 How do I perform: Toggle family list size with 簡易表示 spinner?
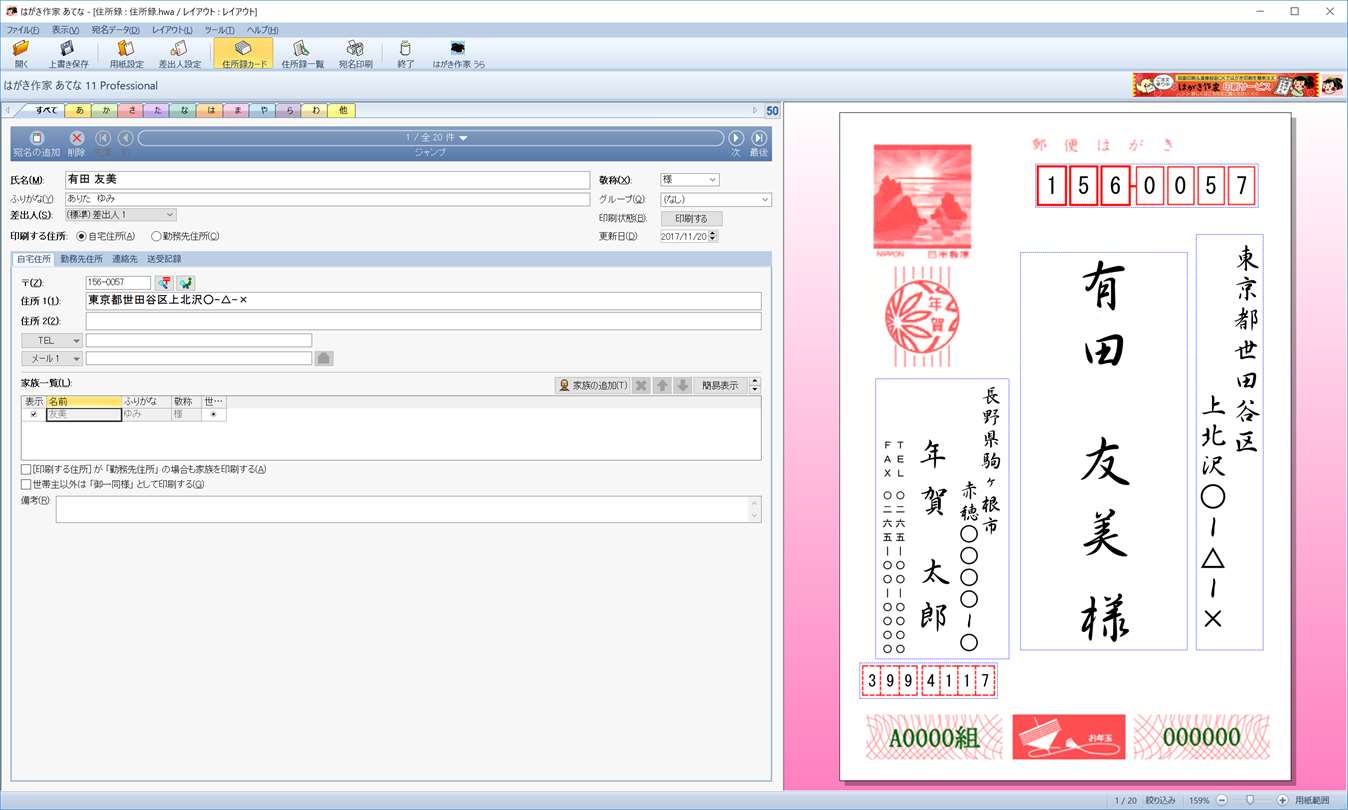[x=755, y=385]
